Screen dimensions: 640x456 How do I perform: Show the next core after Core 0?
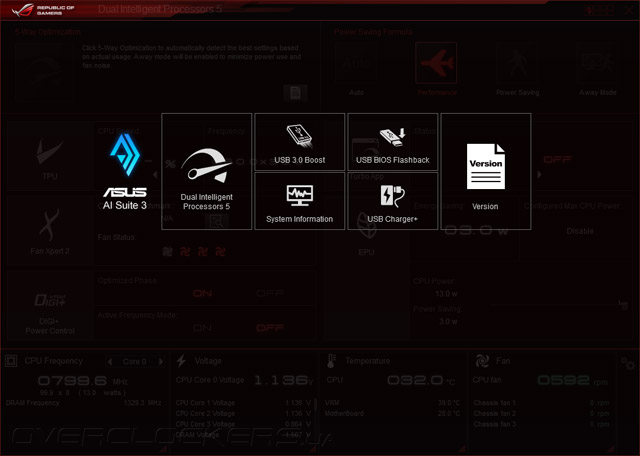click(x=161, y=362)
